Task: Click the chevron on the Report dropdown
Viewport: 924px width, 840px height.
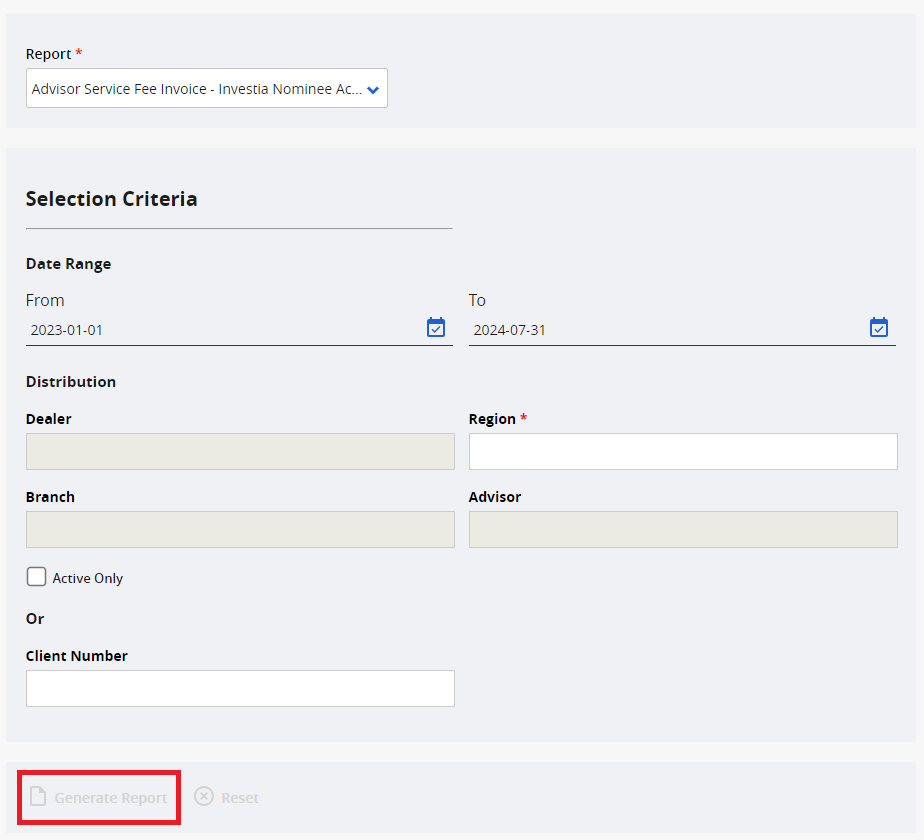Action: click(x=373, y=88)
